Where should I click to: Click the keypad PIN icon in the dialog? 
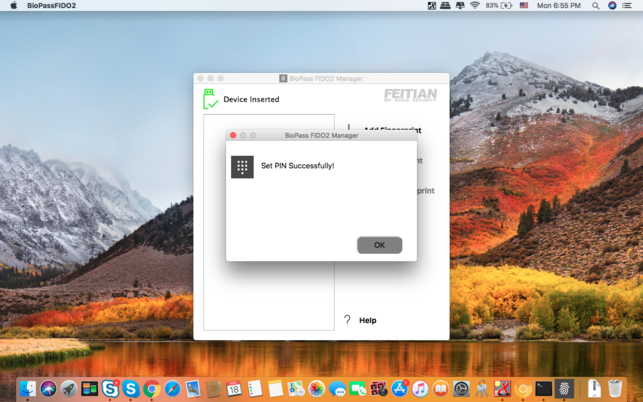(242, 167)
